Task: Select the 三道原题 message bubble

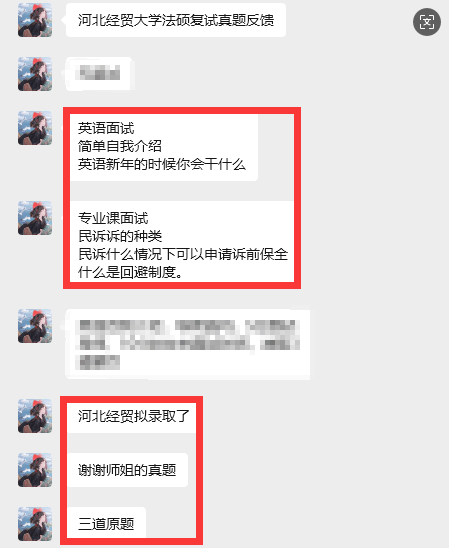Action: (106, 524)
